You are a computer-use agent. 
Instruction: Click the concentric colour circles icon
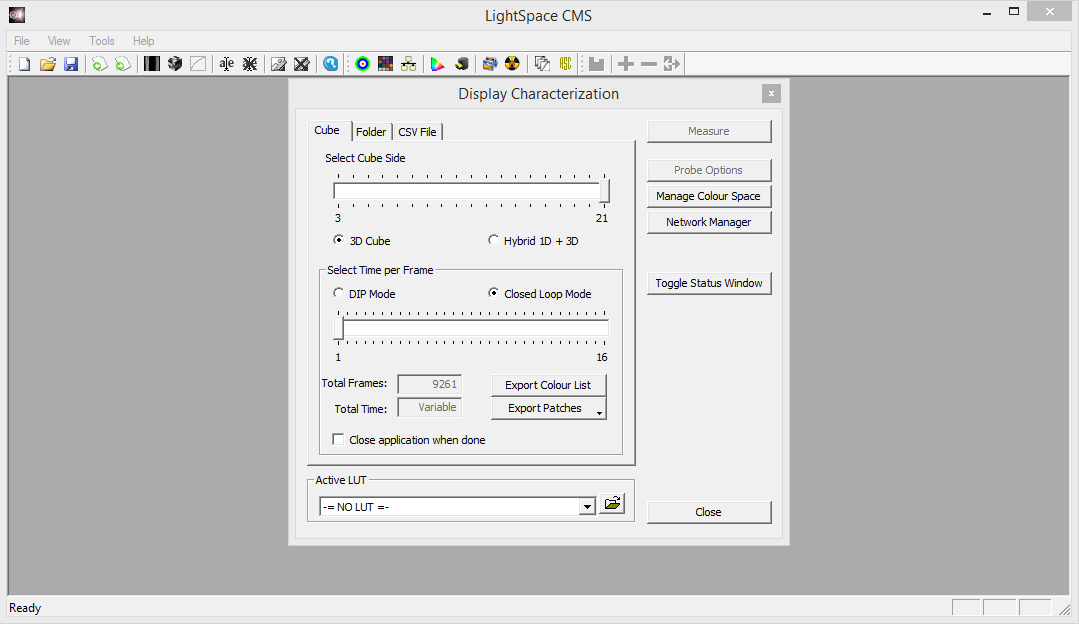(x=363, y=64)
